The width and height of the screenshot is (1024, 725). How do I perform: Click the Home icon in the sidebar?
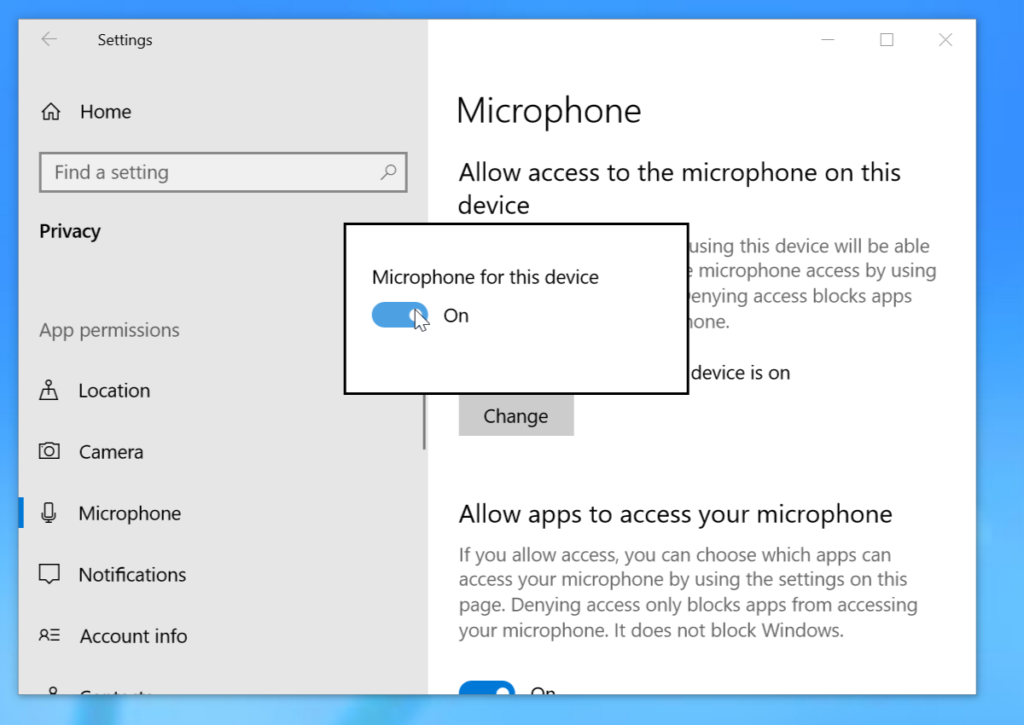(x=50, y=112)
